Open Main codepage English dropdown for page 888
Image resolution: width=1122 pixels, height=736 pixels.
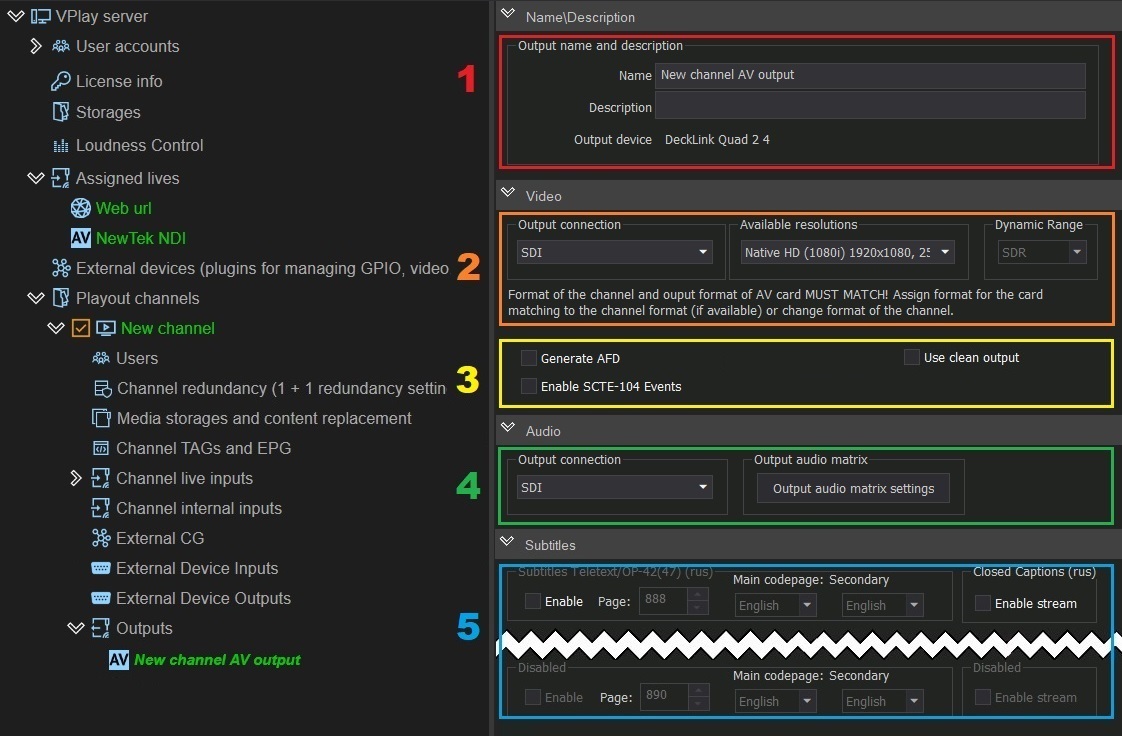point(776,606)
